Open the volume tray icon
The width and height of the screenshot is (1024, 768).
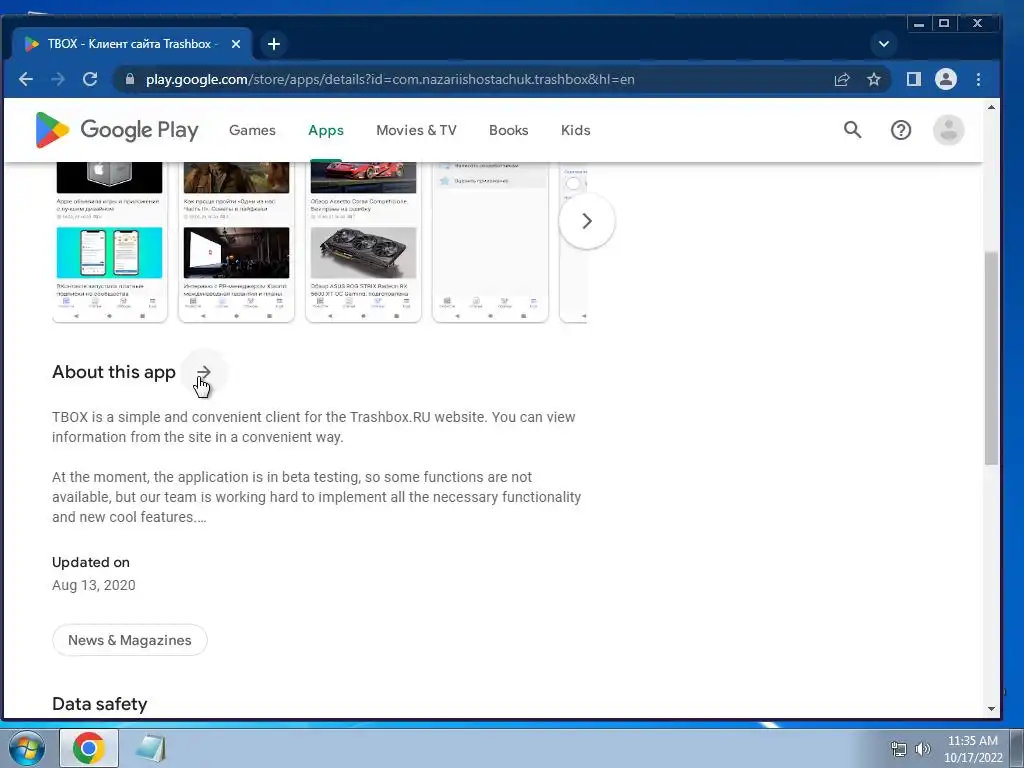click(922, 749)
